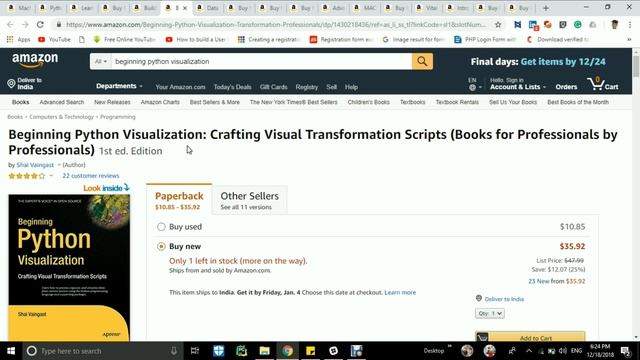
Task: Open File Explorer from taskbar
Action: pos(264,351)
